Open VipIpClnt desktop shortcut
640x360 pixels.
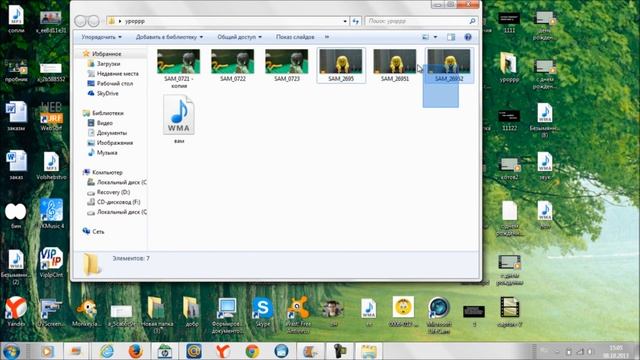tap(51, 262)
